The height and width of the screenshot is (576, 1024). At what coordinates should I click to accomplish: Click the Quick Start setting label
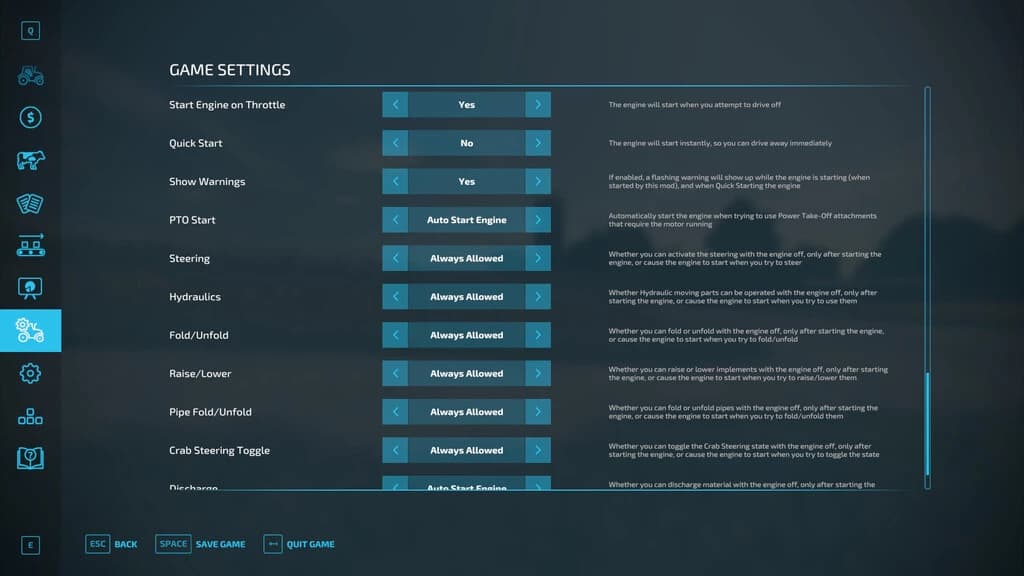(x=196, y=143)
